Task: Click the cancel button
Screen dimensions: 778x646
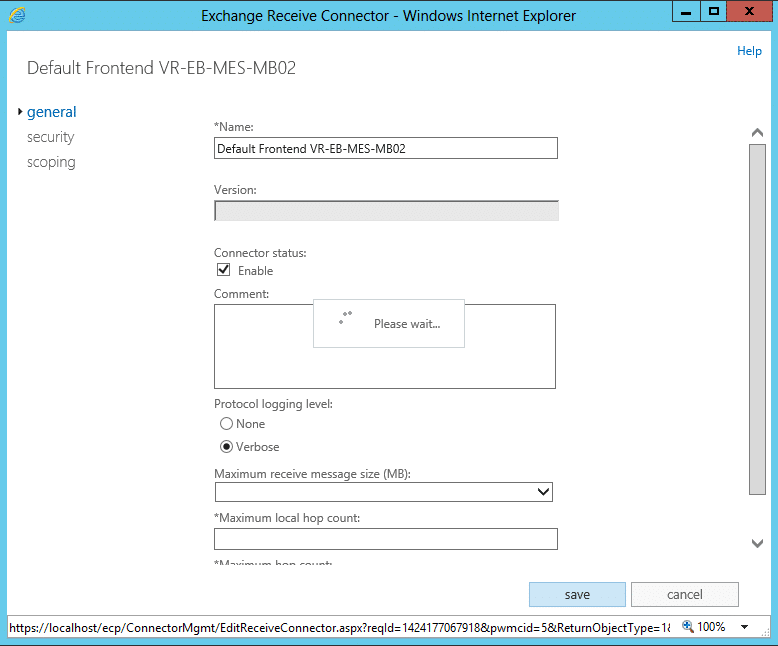Action: point(685,594)
